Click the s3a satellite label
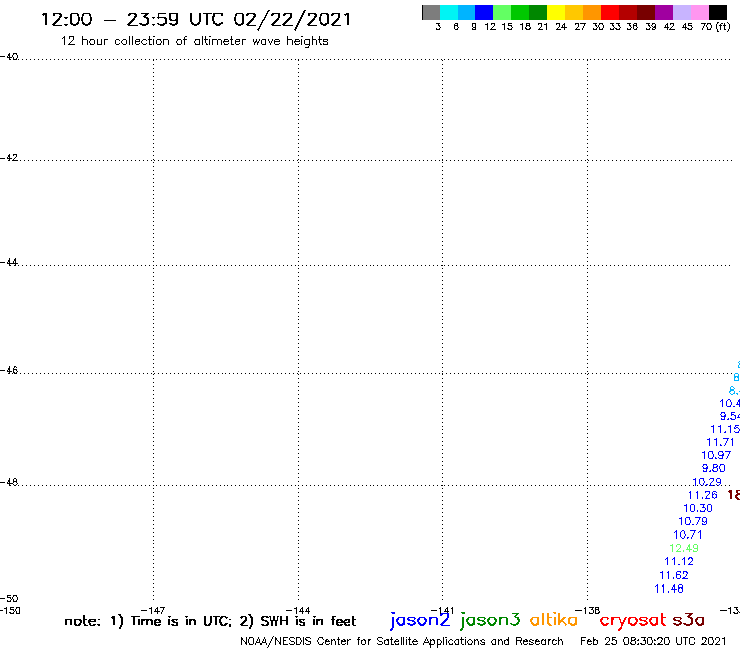The height and width of the screenshot is (650, 740). [x=689, y=620]
